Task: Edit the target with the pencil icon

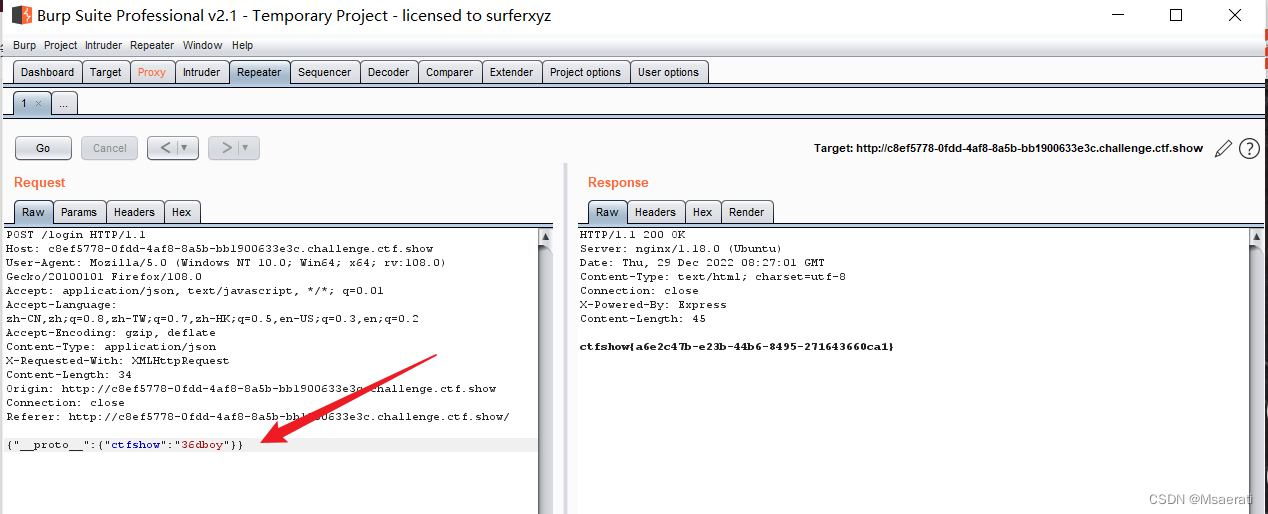Action: (x=1223, y=148)
